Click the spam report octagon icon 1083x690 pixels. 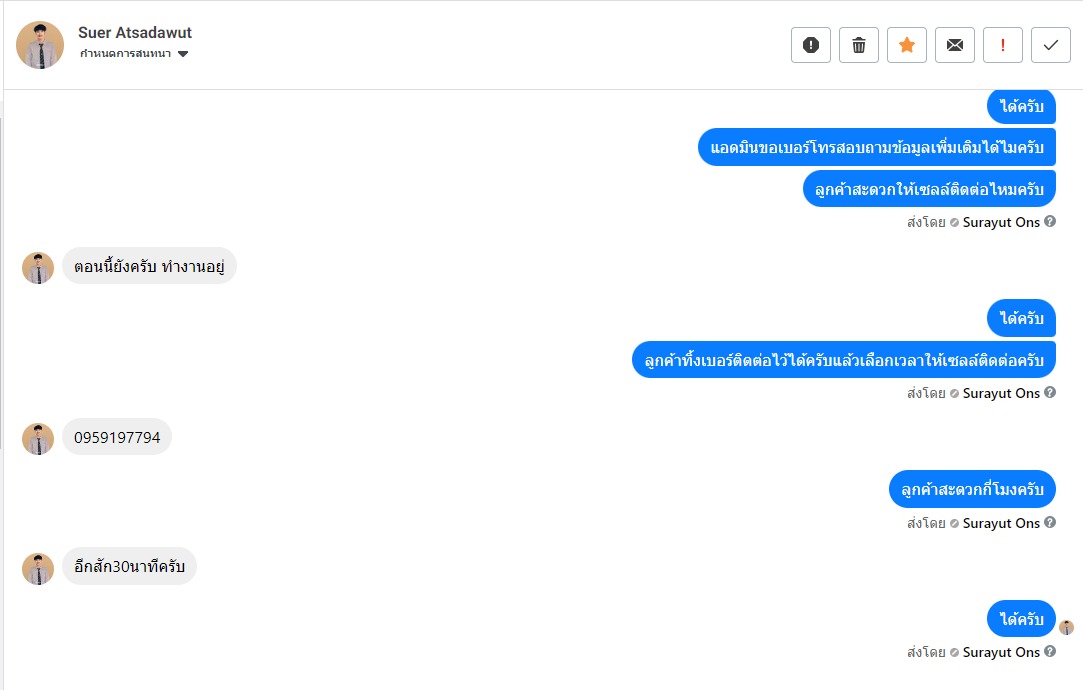(x=810, y=45)
